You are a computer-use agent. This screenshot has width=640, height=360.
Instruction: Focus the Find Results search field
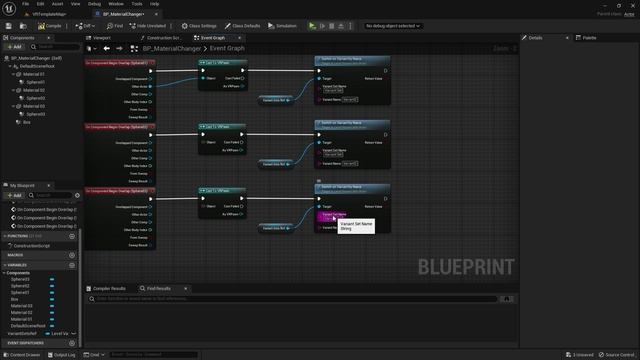(x=292, y=299)
